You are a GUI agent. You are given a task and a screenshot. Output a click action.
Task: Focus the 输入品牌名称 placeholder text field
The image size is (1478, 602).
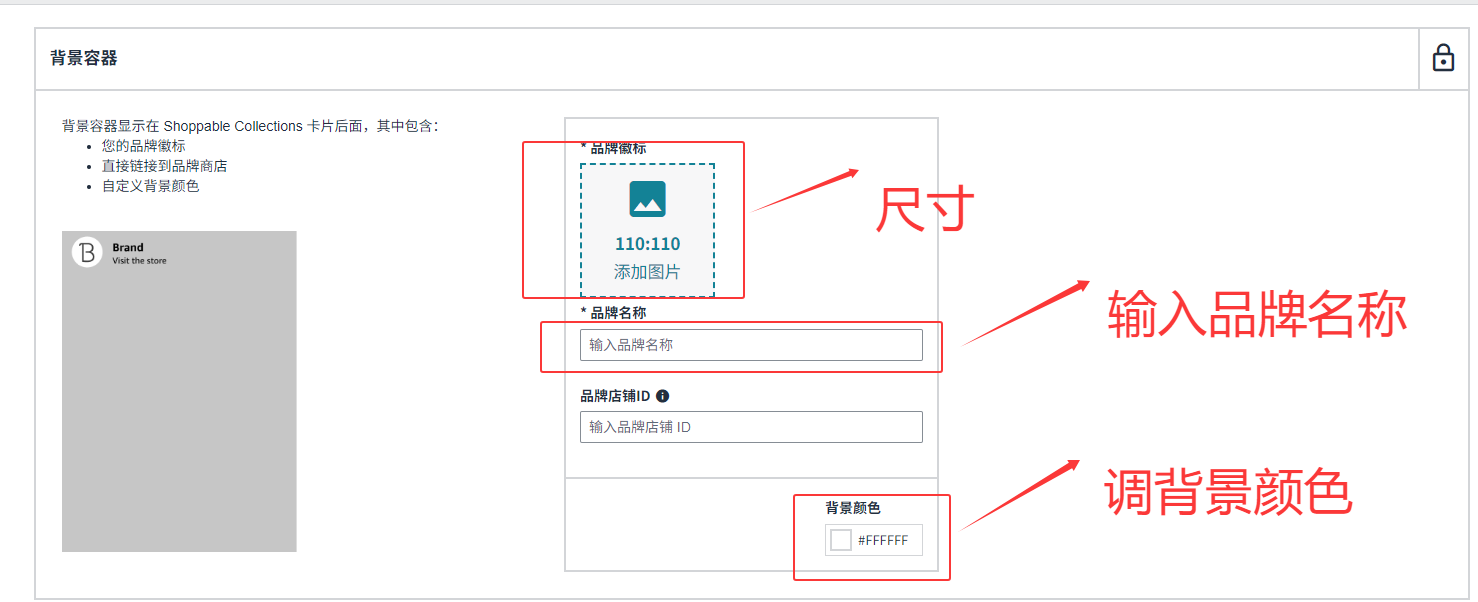pyautogui.click(x=751, y=345)
